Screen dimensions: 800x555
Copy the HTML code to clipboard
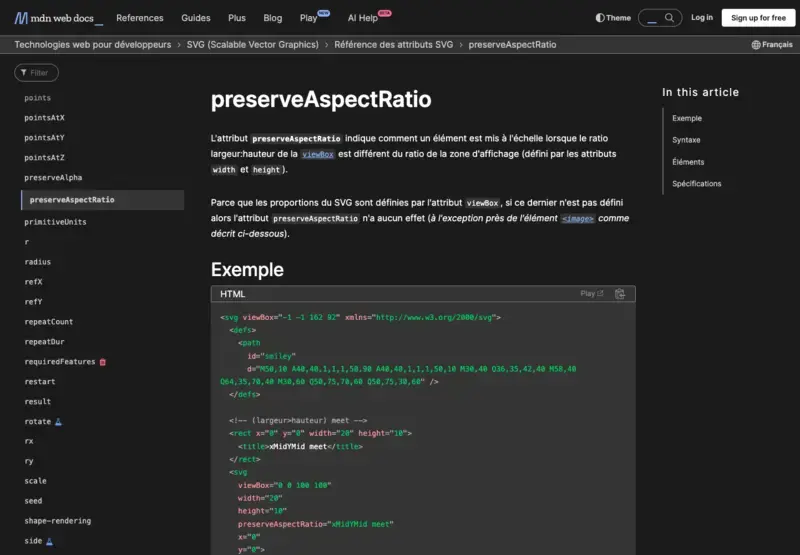(620, 294)
